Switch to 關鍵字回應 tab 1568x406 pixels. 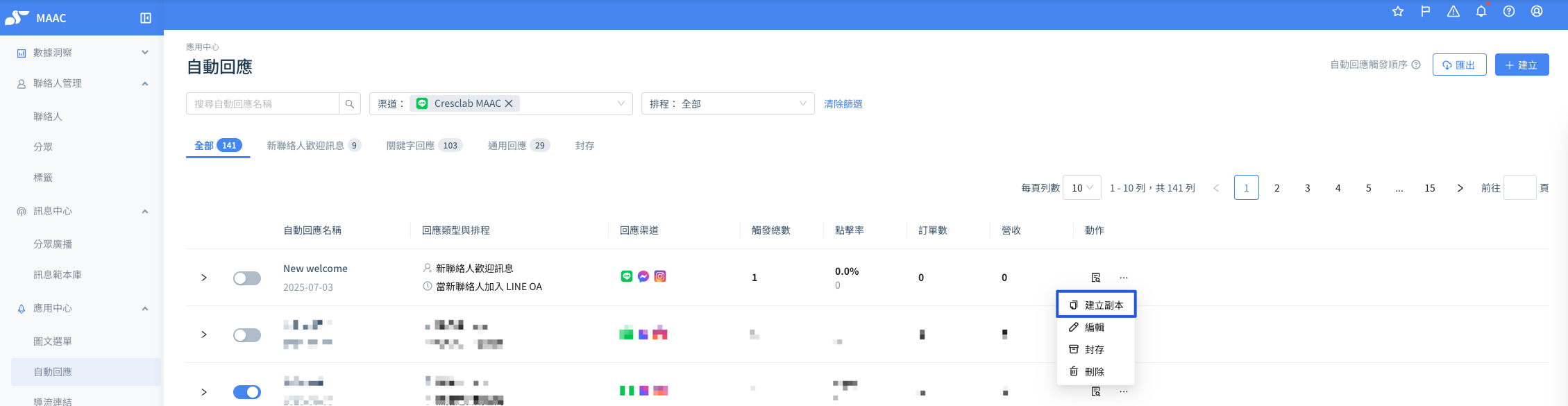pyautogui.click(x=425, y=145)
